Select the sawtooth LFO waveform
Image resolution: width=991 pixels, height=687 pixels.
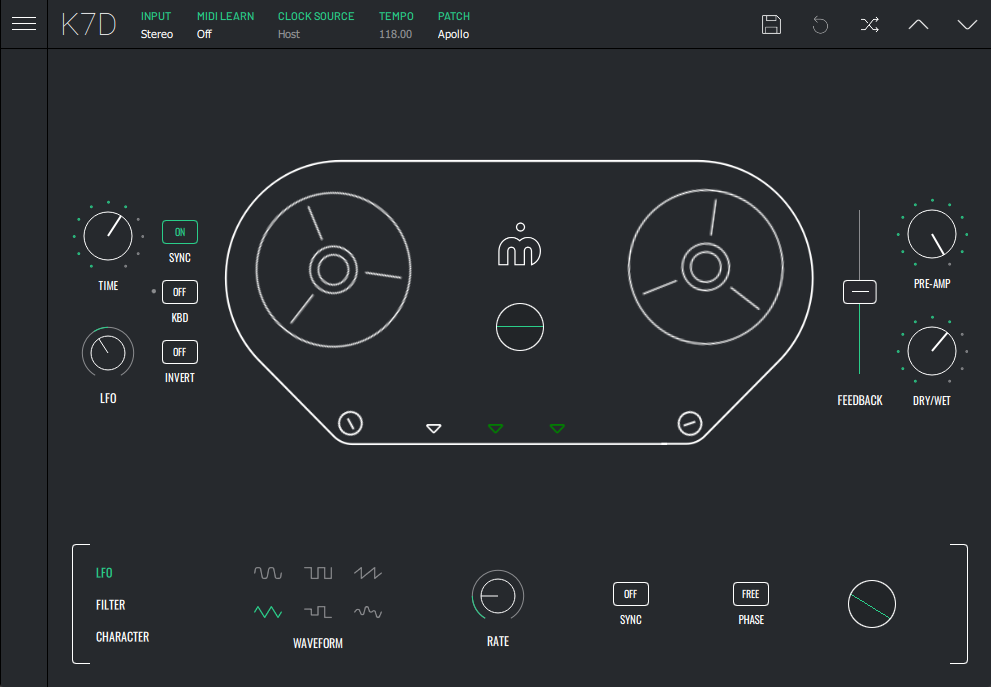[368, 573]
